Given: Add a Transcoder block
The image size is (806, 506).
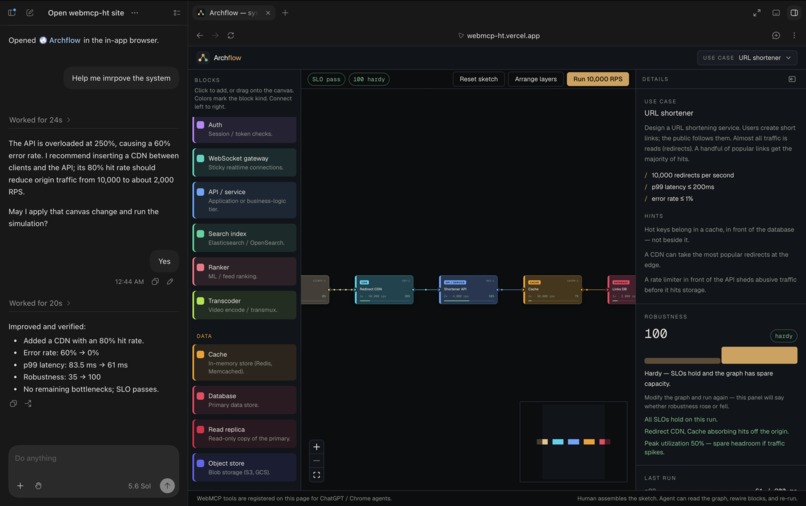Looking at the screenshot, I should coord(244,305).
